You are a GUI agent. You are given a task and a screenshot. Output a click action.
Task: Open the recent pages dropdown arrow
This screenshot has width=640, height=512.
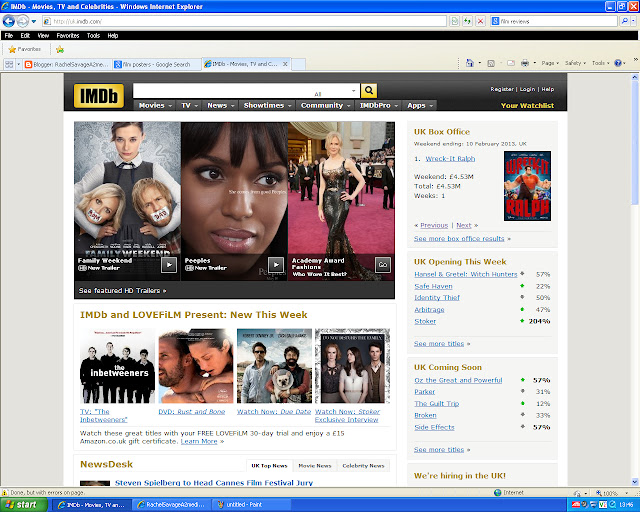(x=34, y=21)
